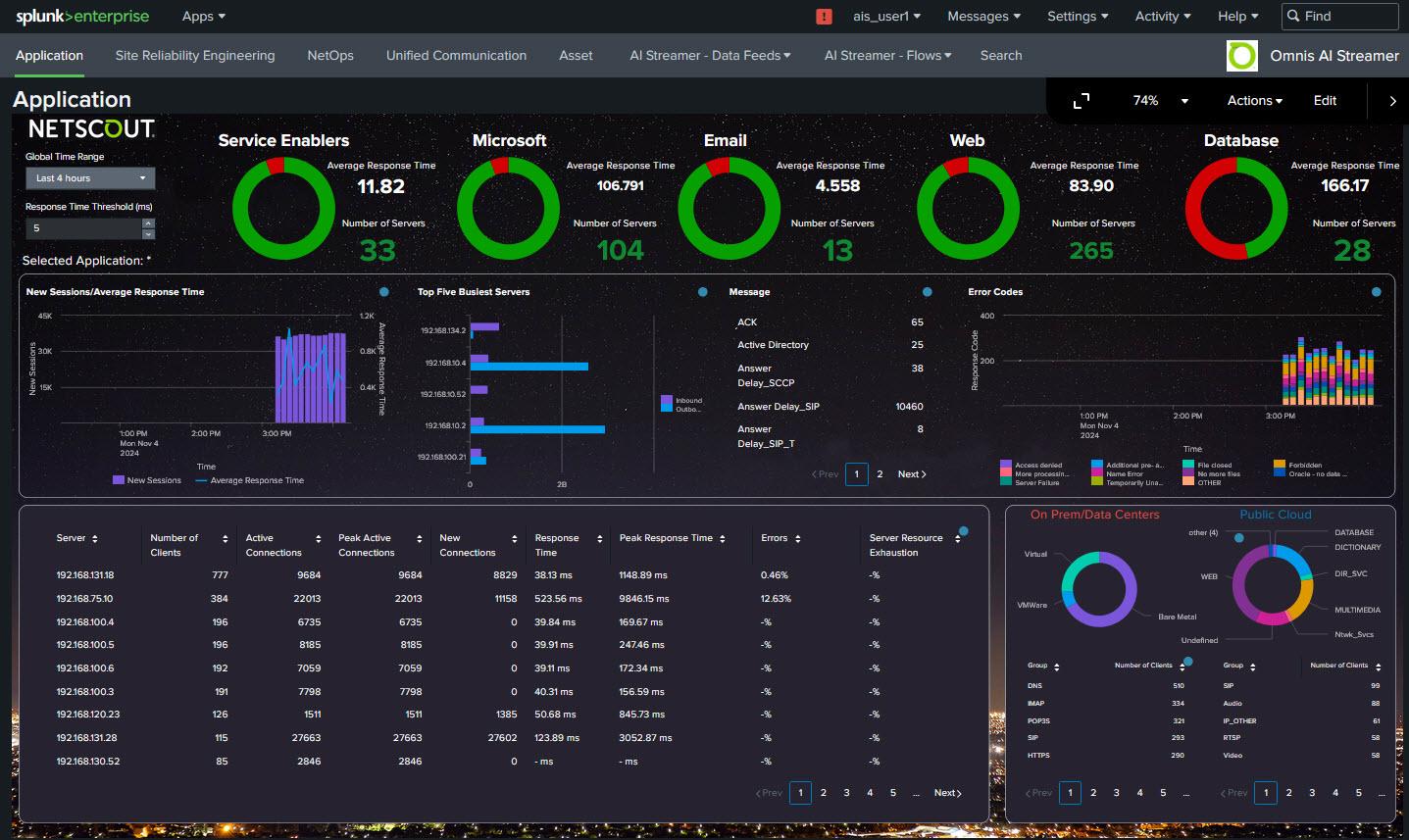Click the On Prem/Data Centers donut chart
Viewport: 1409px width, 840px height.
[1099, 589]
